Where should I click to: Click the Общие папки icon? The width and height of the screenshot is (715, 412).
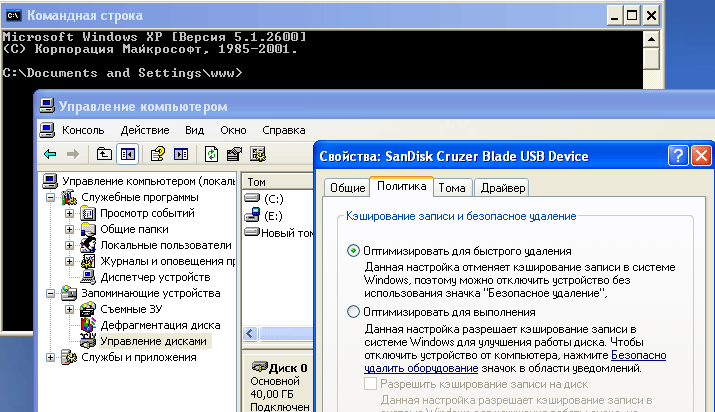pos(88,229)
